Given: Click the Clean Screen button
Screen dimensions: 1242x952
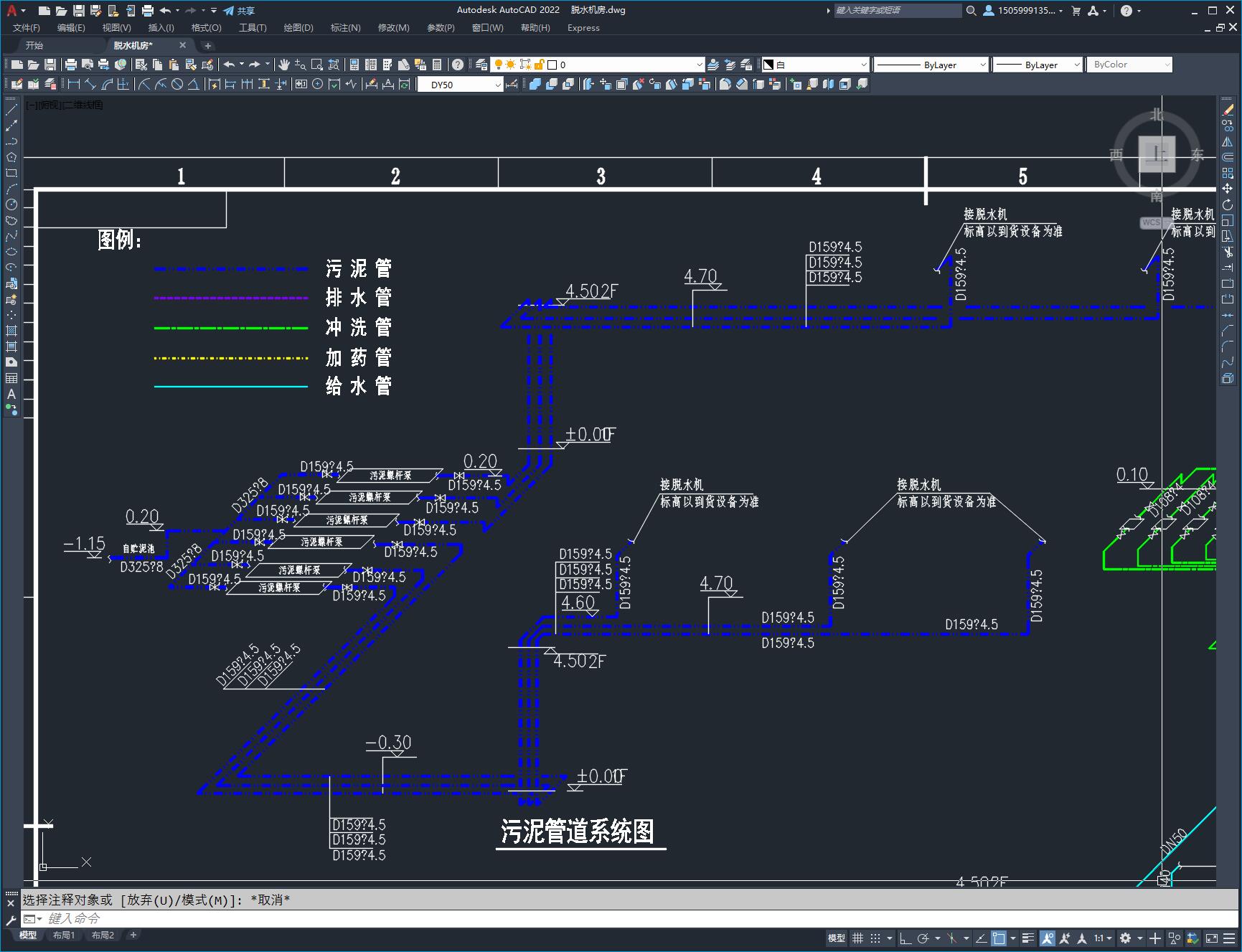Looking at the screenshot, I should click(1211, 938).
